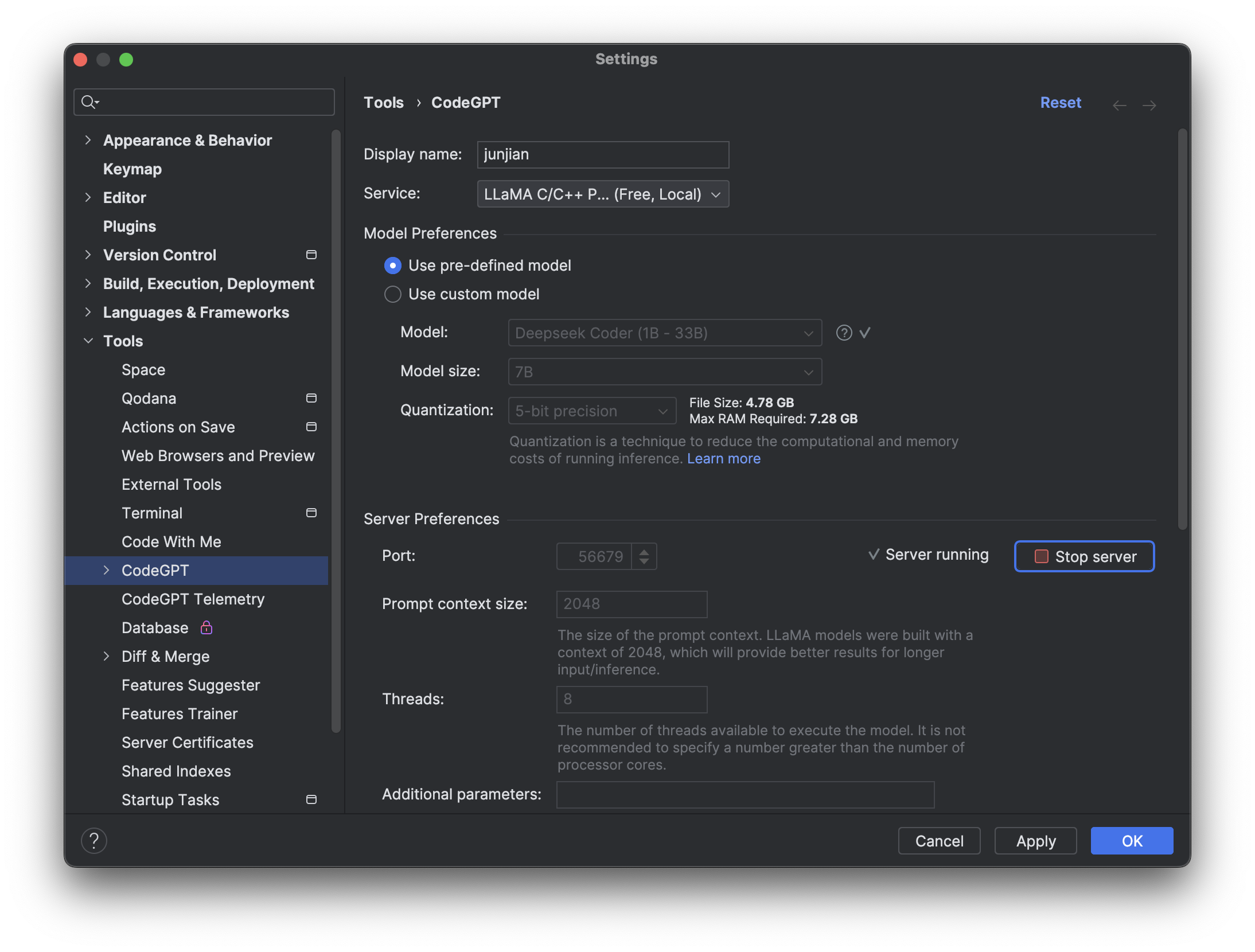This screenshot has width=1255, height=952.
Task: Click the back navigation arrow
Action: 1119,105
